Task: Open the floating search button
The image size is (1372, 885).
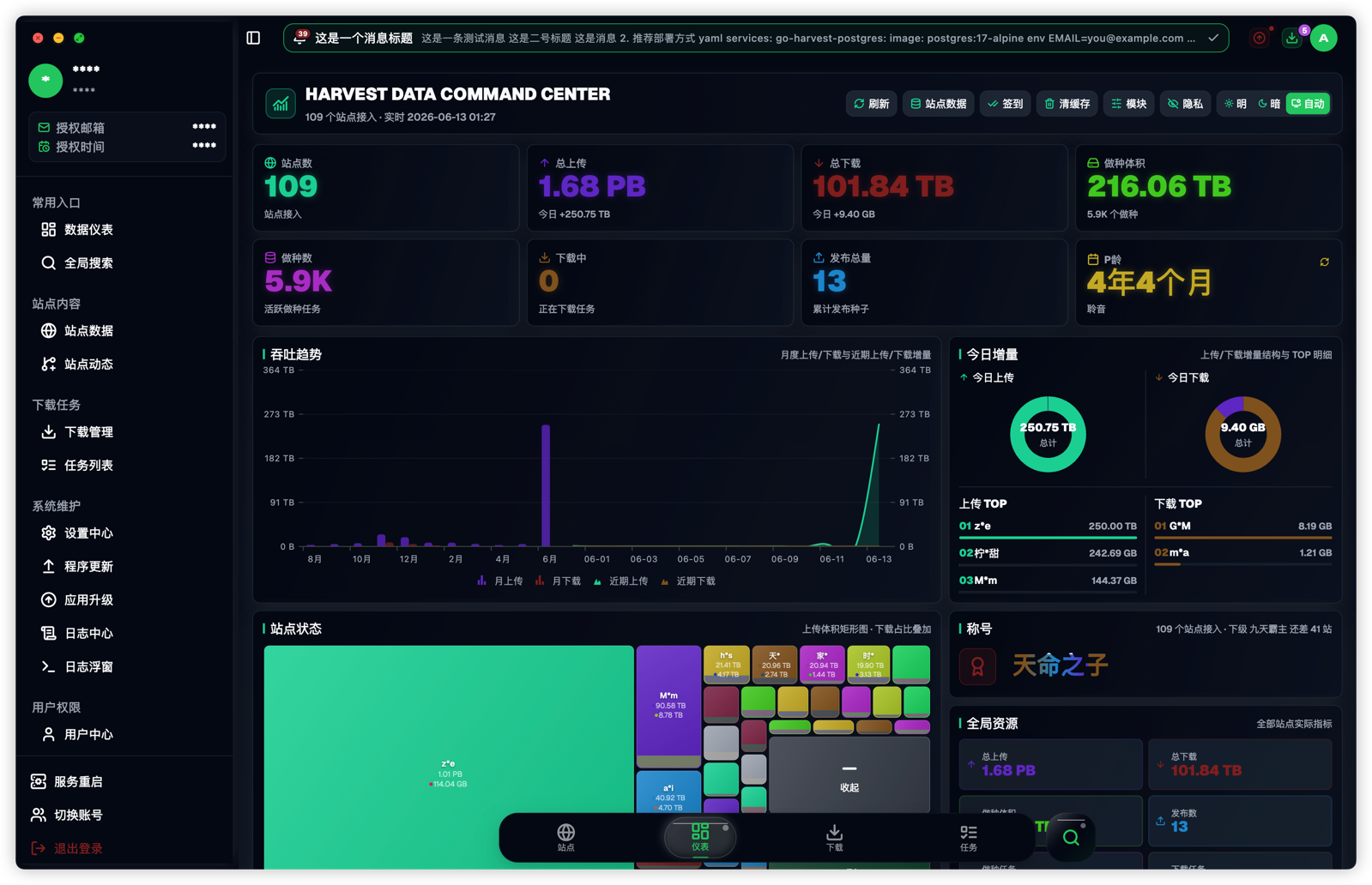Action: tap(1071, 837)
